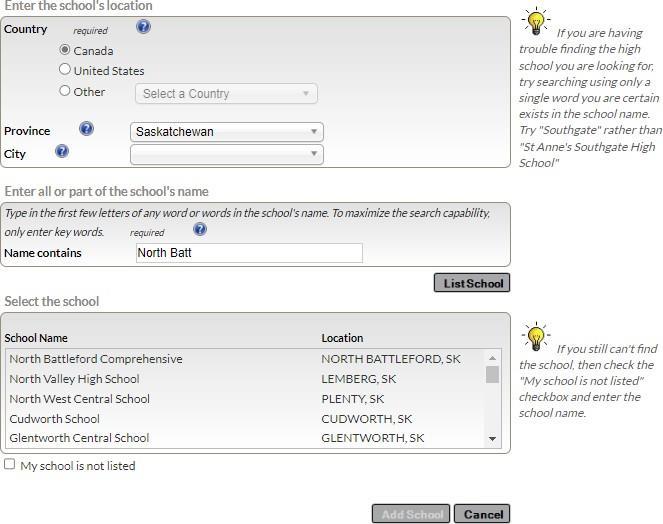Click the Add School button
663x524 pixels.
411,514
